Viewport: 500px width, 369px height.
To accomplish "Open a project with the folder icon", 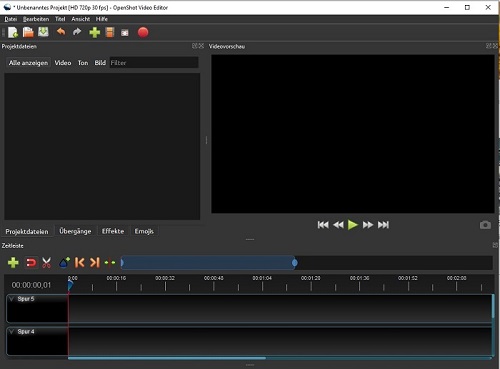I will click(x=28, y=32).
